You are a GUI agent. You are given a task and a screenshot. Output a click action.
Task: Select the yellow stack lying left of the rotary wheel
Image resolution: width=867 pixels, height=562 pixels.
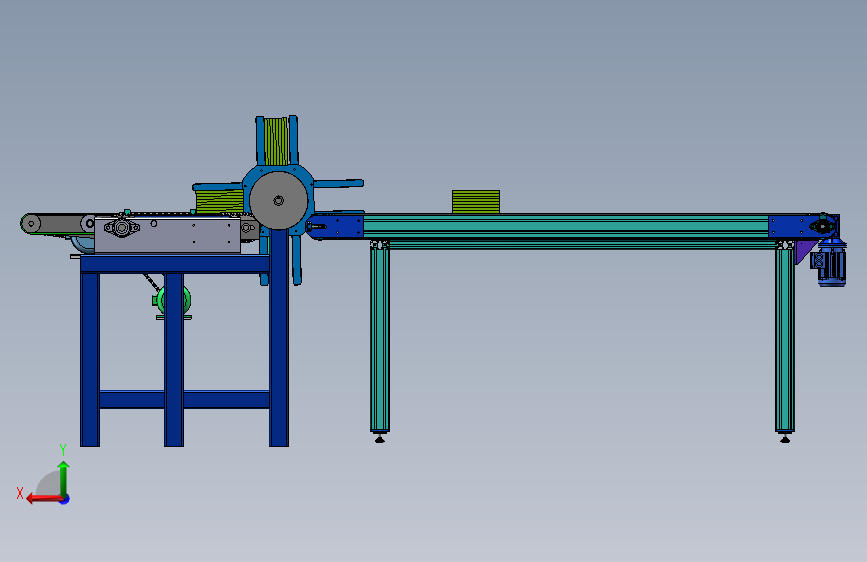220,201
